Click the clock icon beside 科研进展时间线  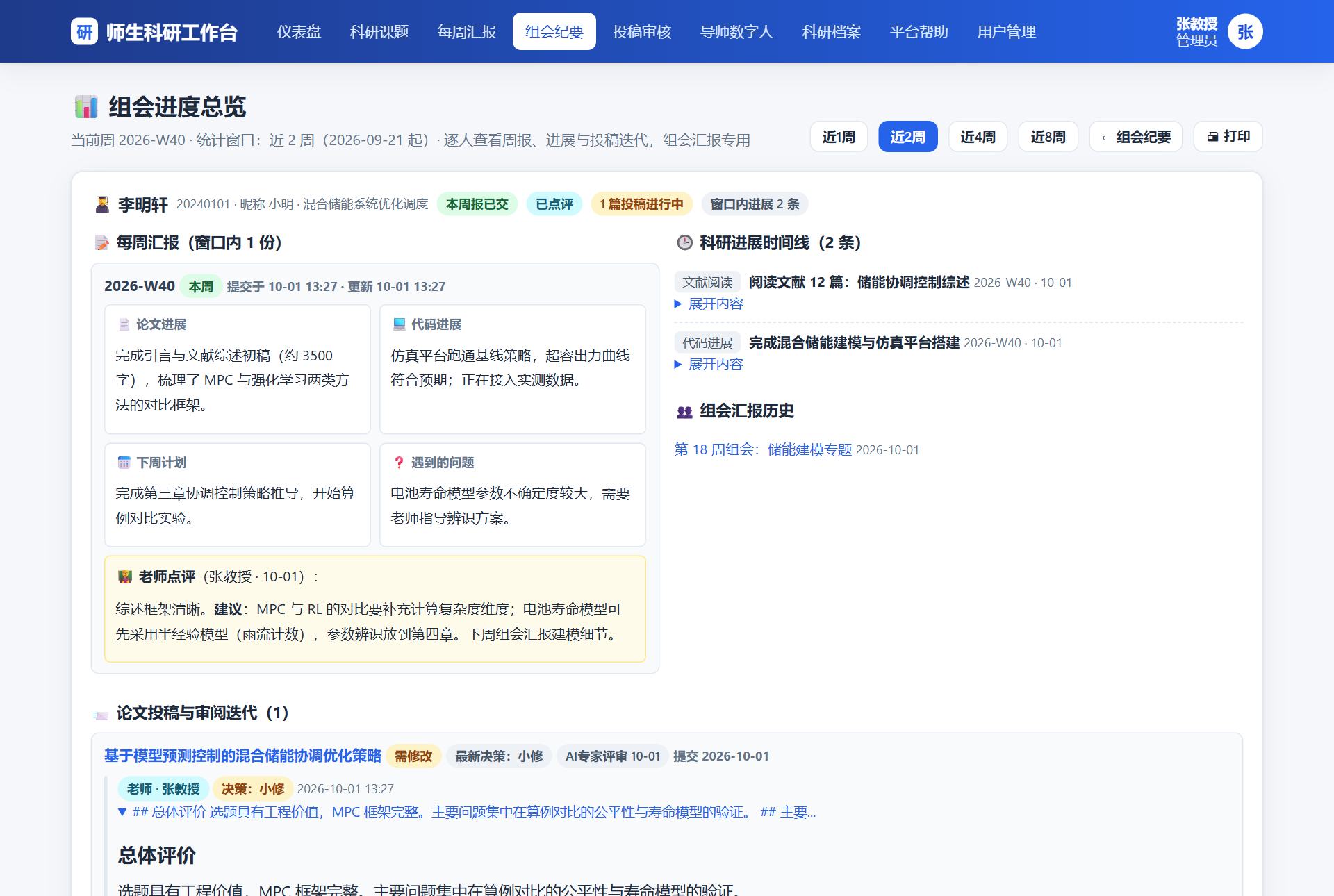(684, 242)
